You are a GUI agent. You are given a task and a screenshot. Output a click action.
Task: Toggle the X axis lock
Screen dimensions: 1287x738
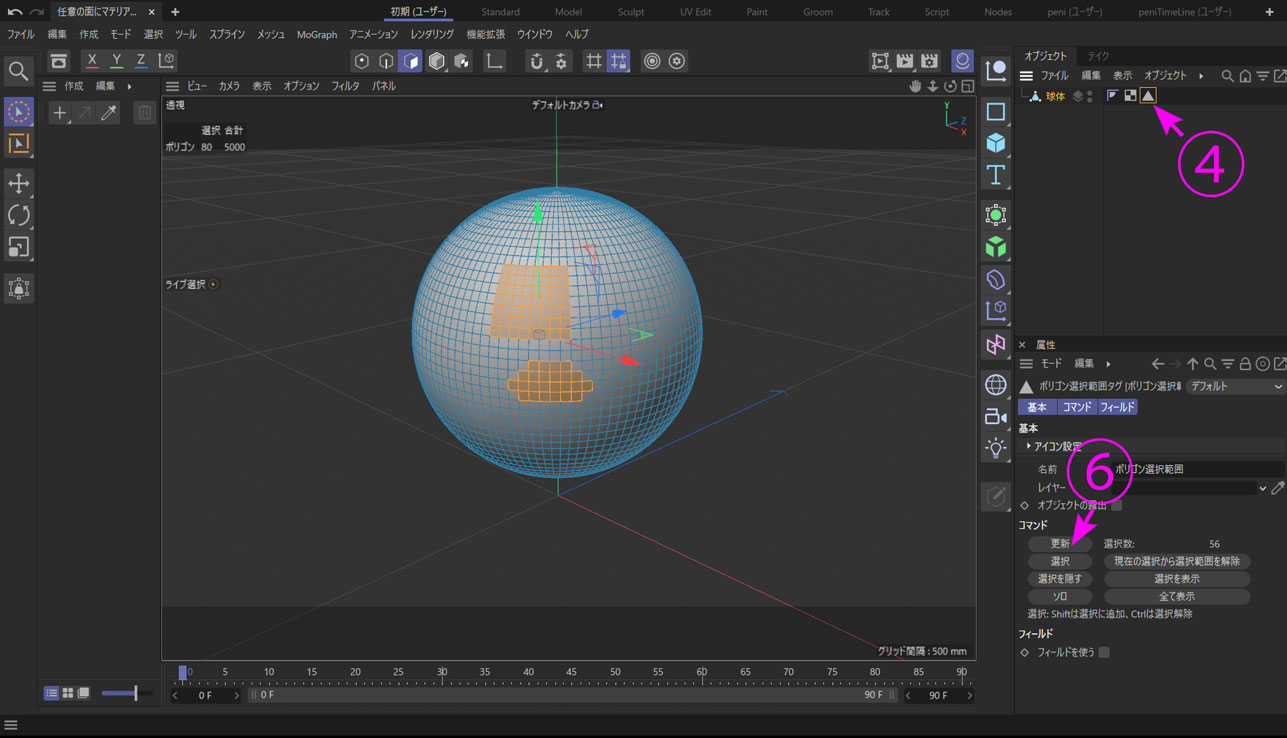92,61
